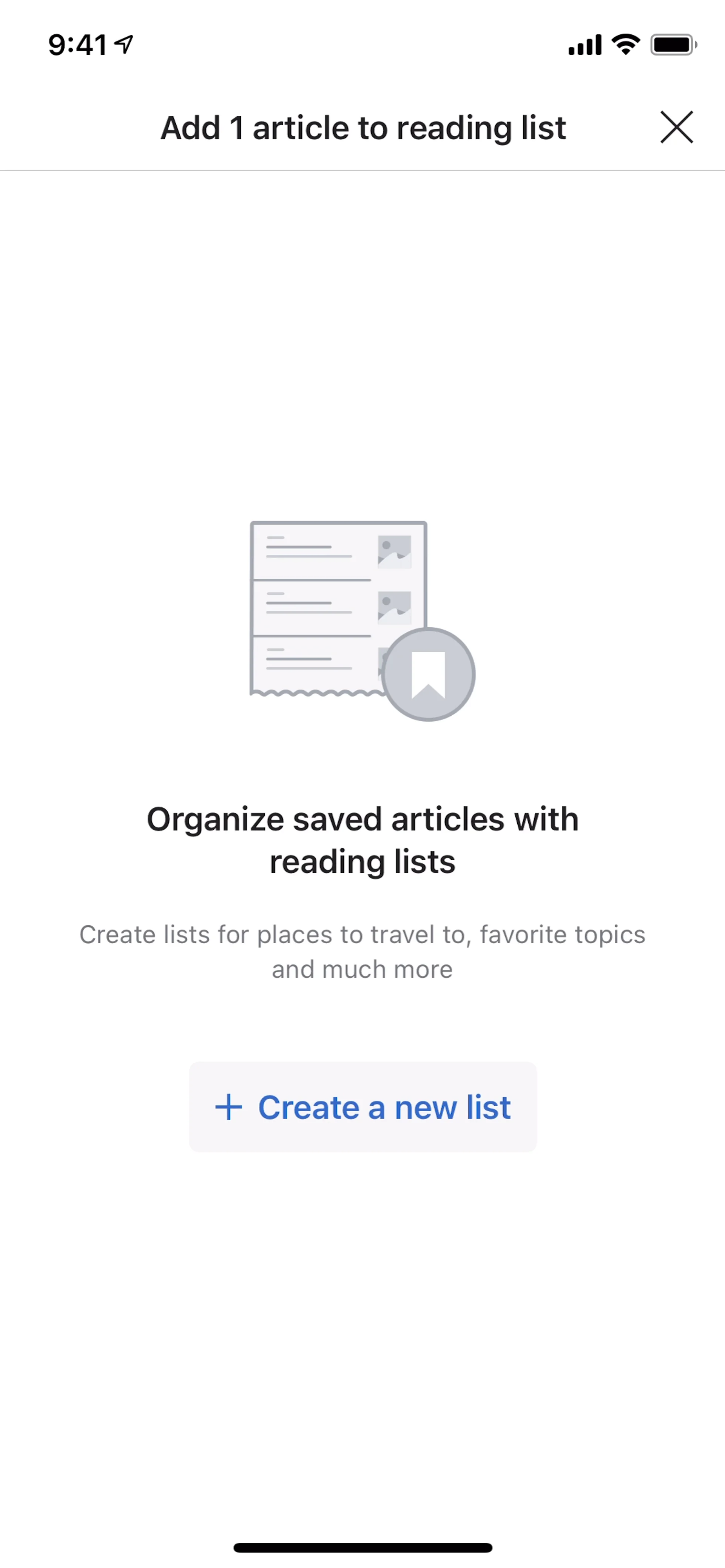Tap the Create a new list button
Viewport: 725px width, 1568px height.
point(363,1107)
